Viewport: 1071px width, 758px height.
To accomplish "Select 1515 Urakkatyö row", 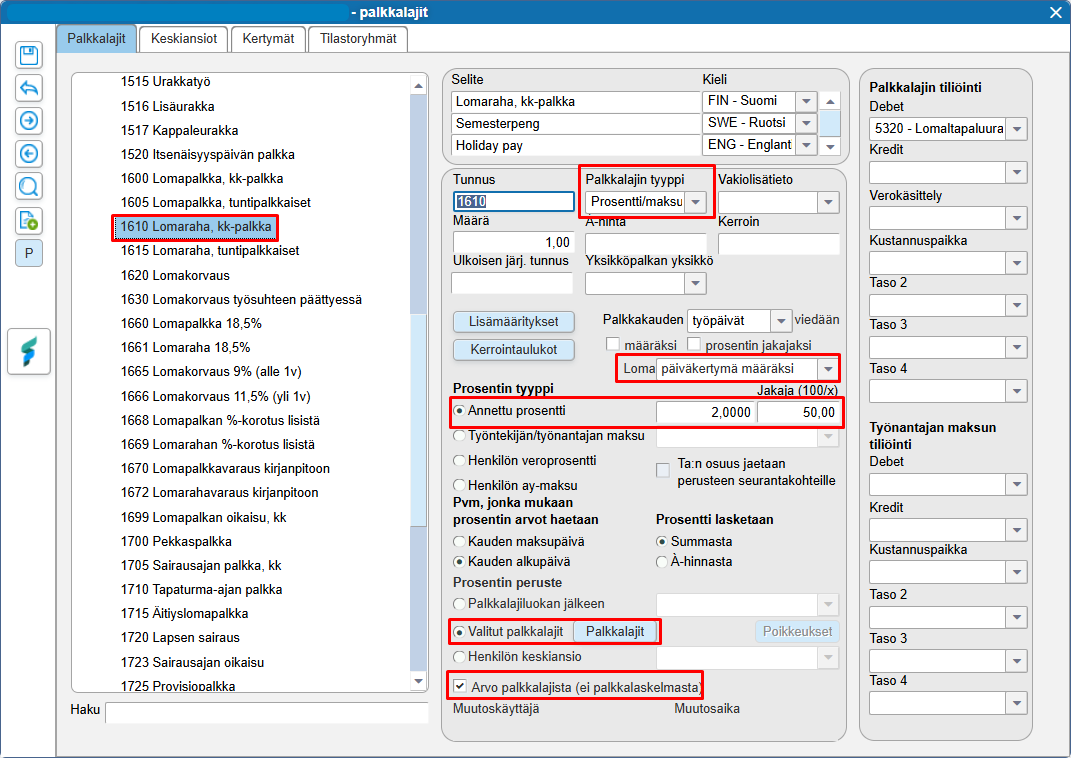I will (165, 82).
